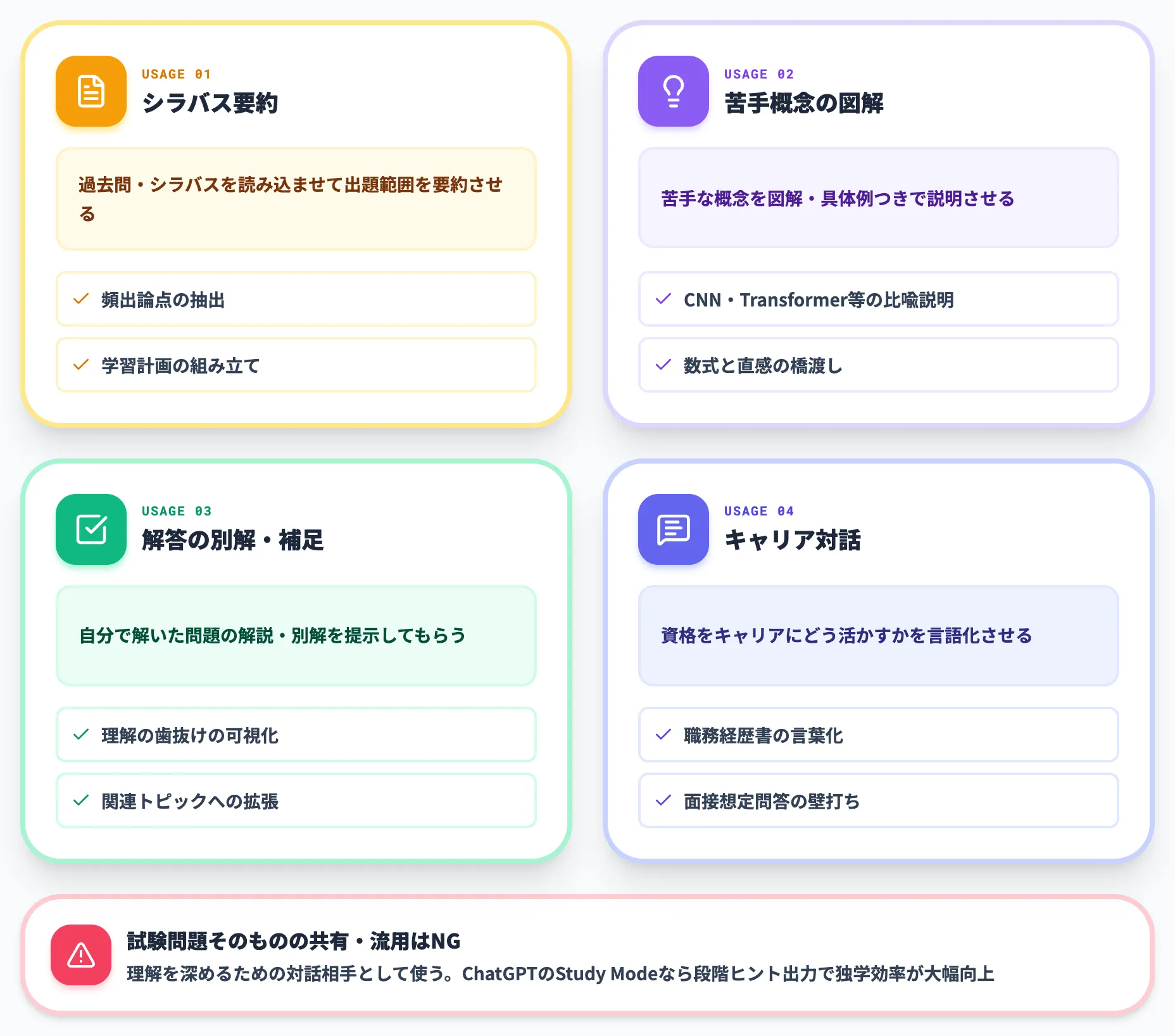Click checkmark beside CNN・Transformer等の比喩説明
This screenshot has height=1036, width=1175.
click(x=663, y=299)
